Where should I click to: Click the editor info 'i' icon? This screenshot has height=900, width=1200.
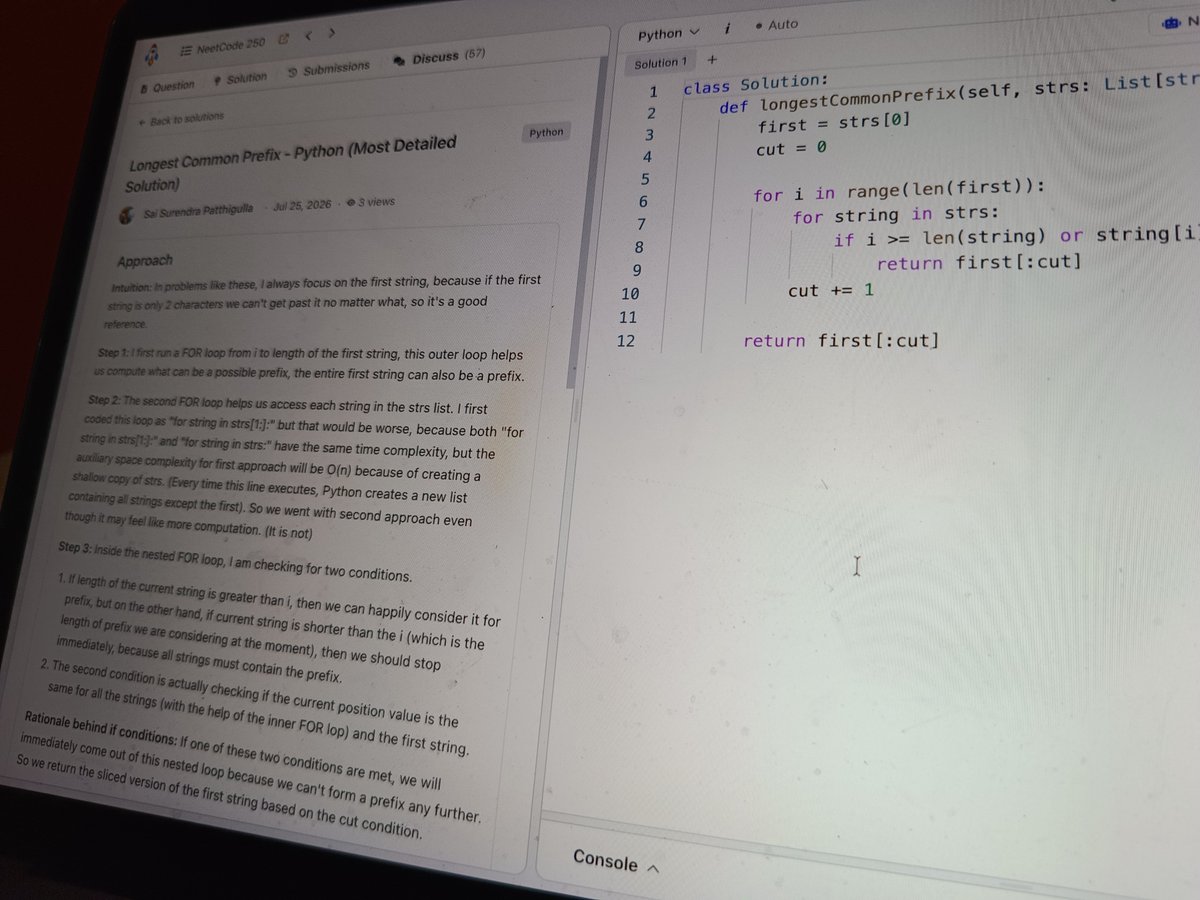pos(727,29)
